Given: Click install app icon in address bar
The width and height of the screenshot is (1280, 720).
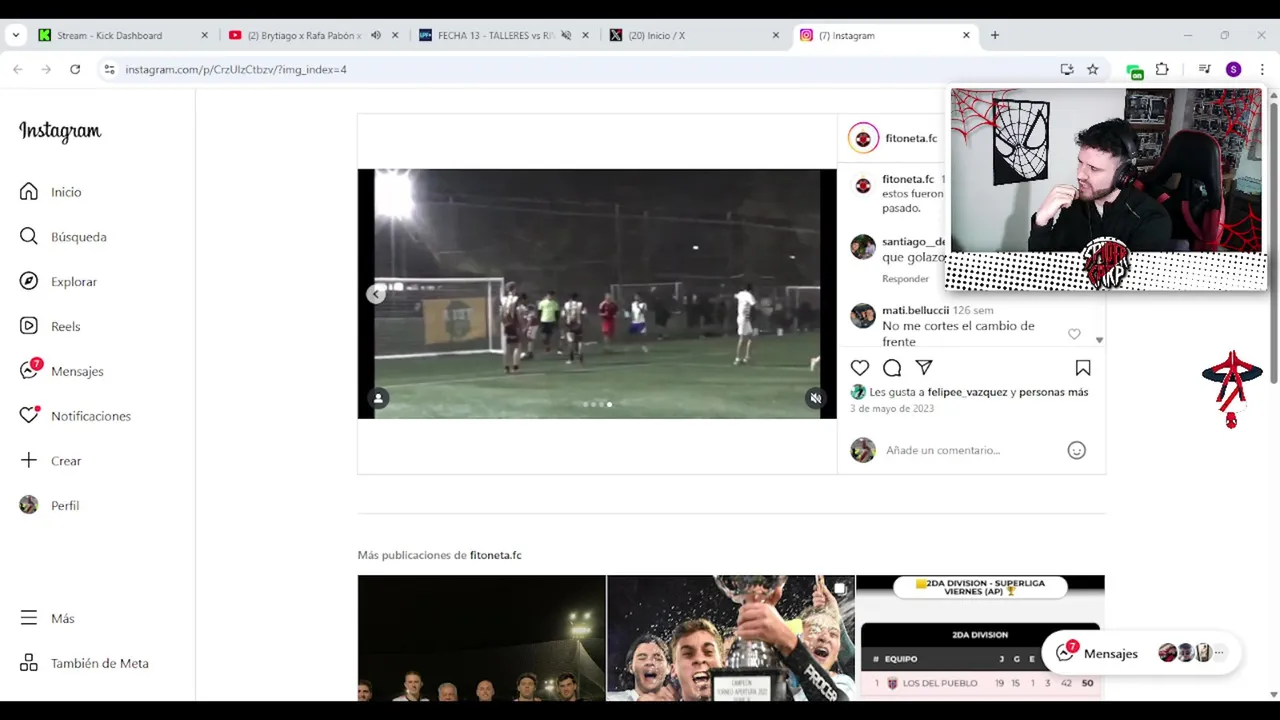Looking at the screenshot, I should point(1067,69).
